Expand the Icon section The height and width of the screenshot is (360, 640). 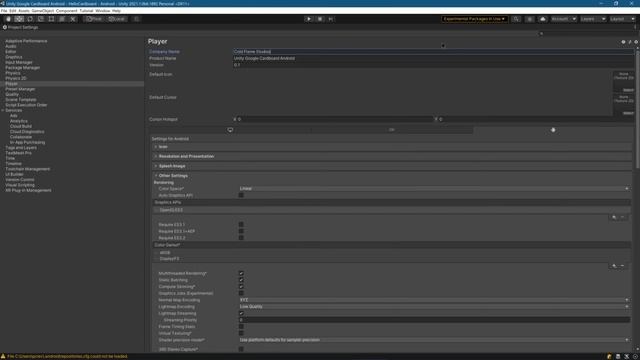tap(391, 147)
